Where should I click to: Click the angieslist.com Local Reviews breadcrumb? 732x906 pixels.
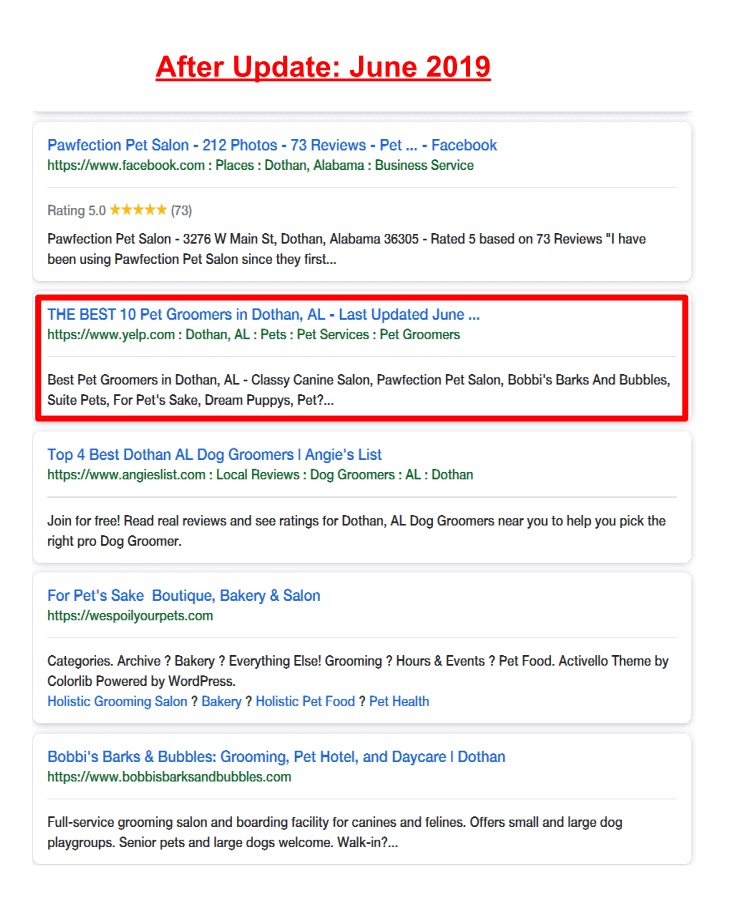tap(260, 475)
